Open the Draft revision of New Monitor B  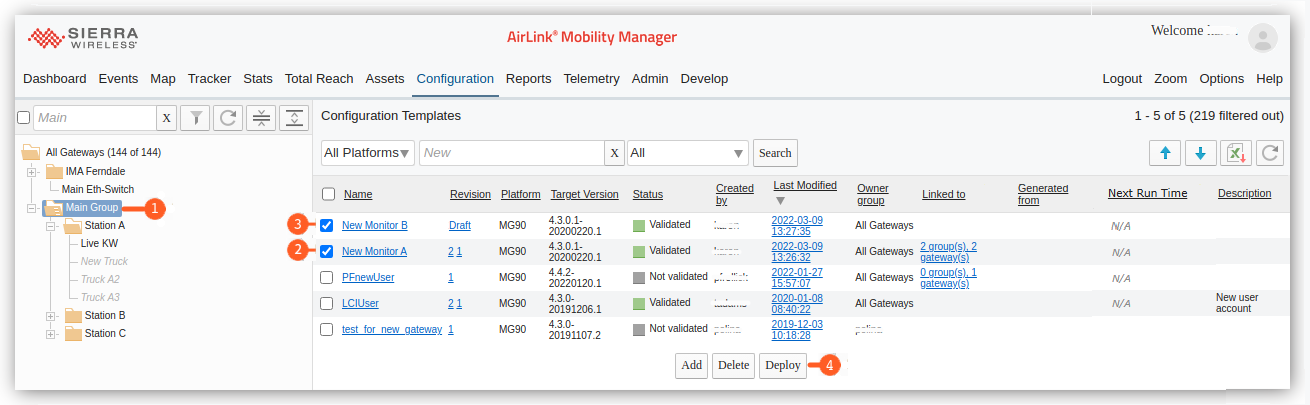click(460, 225)
